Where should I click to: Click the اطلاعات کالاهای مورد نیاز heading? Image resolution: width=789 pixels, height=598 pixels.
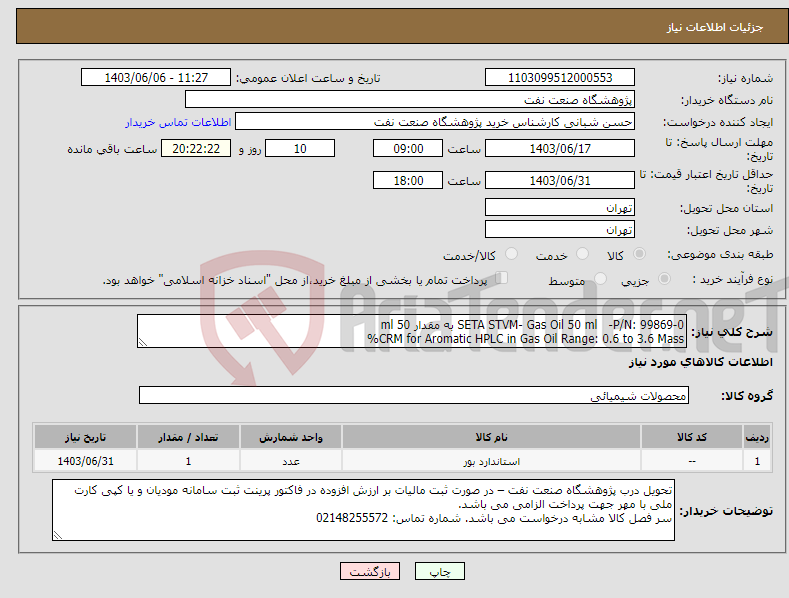700,362
